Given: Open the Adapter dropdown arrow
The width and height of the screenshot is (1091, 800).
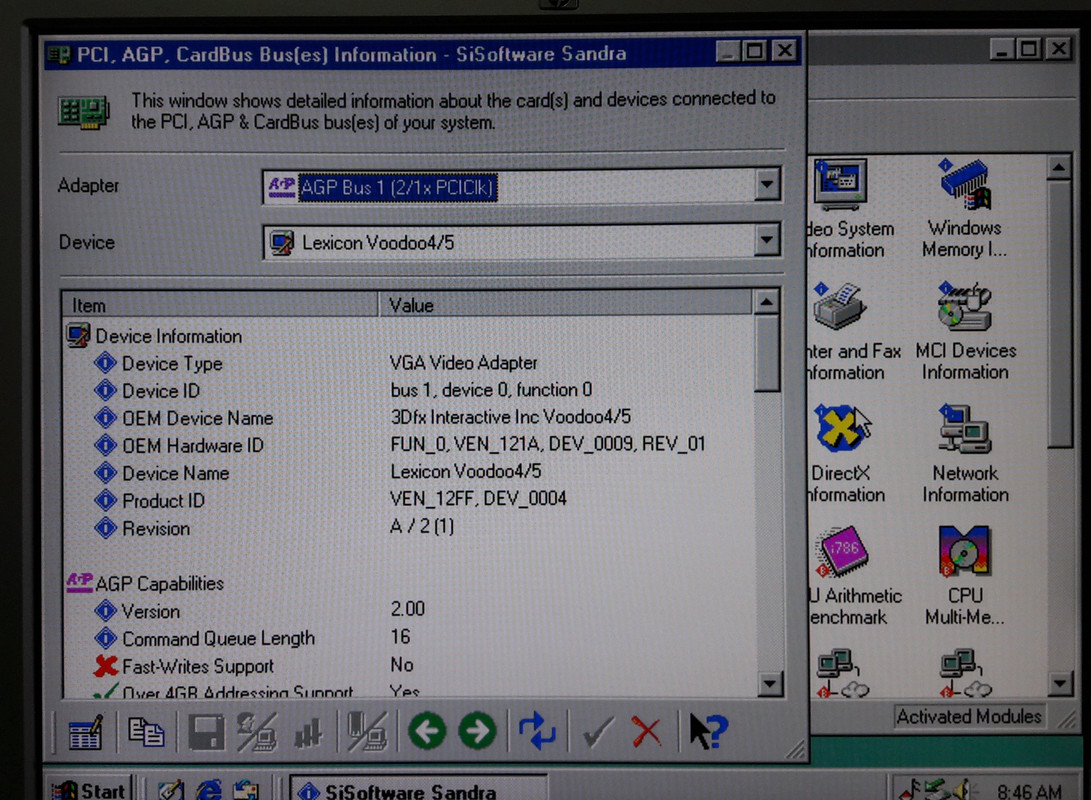Looking at the screenshot, I should [766, 185].
